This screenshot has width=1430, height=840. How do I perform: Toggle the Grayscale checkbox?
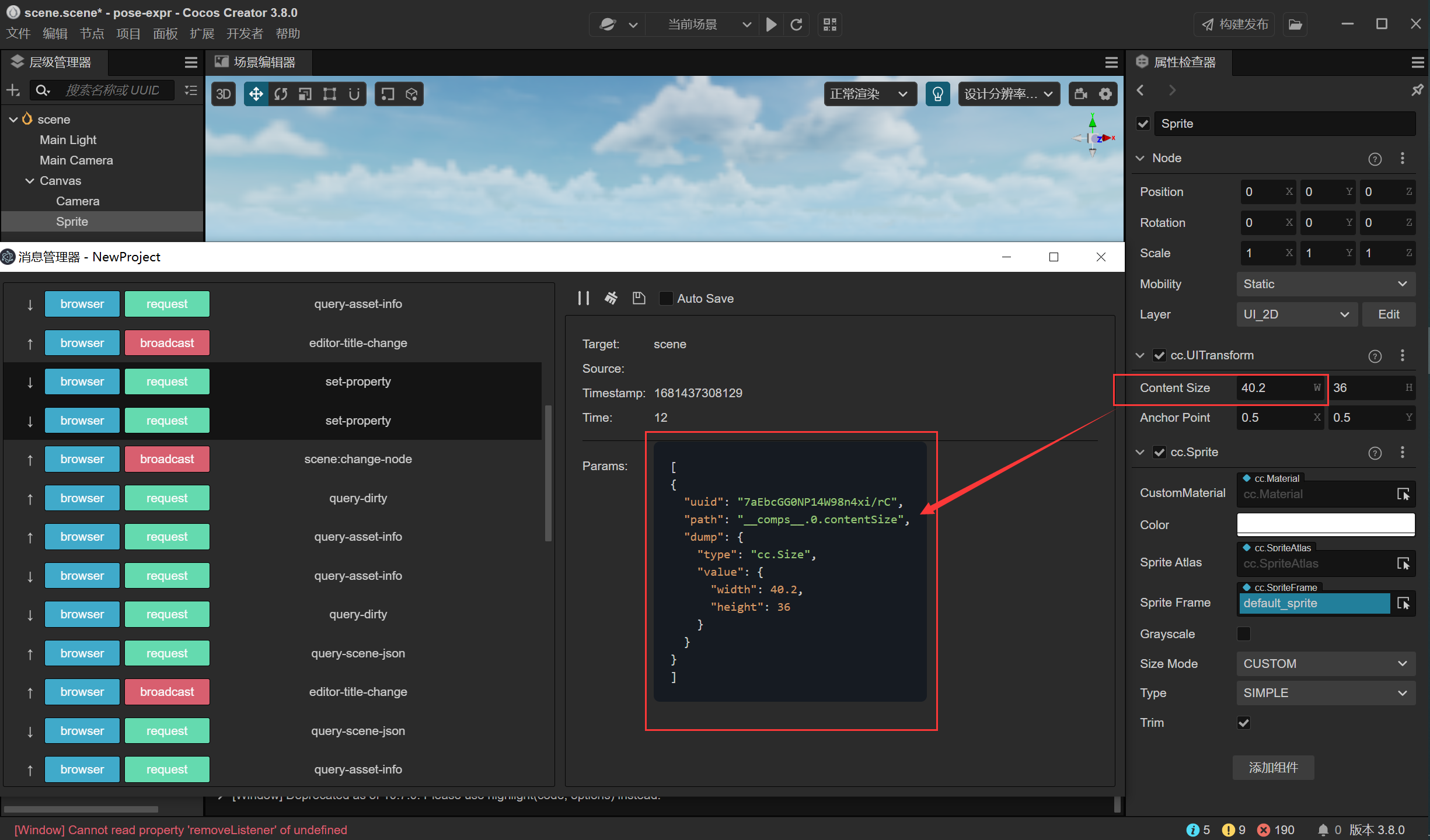1244,633
